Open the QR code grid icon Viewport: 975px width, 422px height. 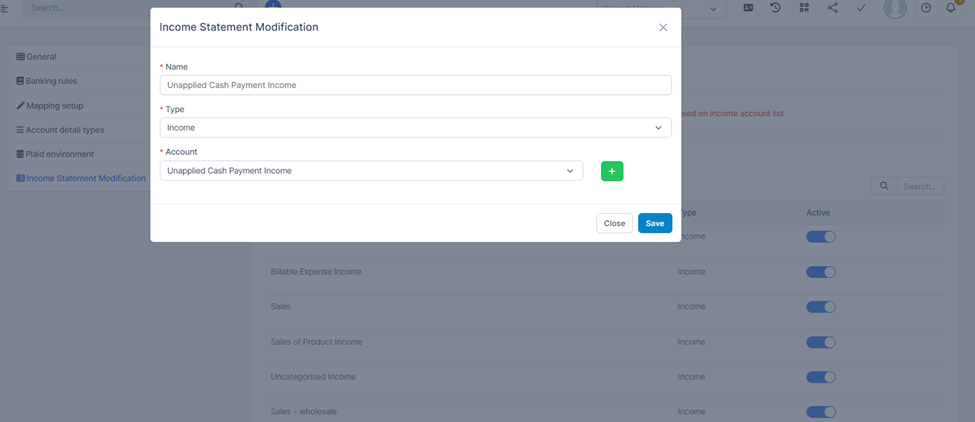click(804, 8)
